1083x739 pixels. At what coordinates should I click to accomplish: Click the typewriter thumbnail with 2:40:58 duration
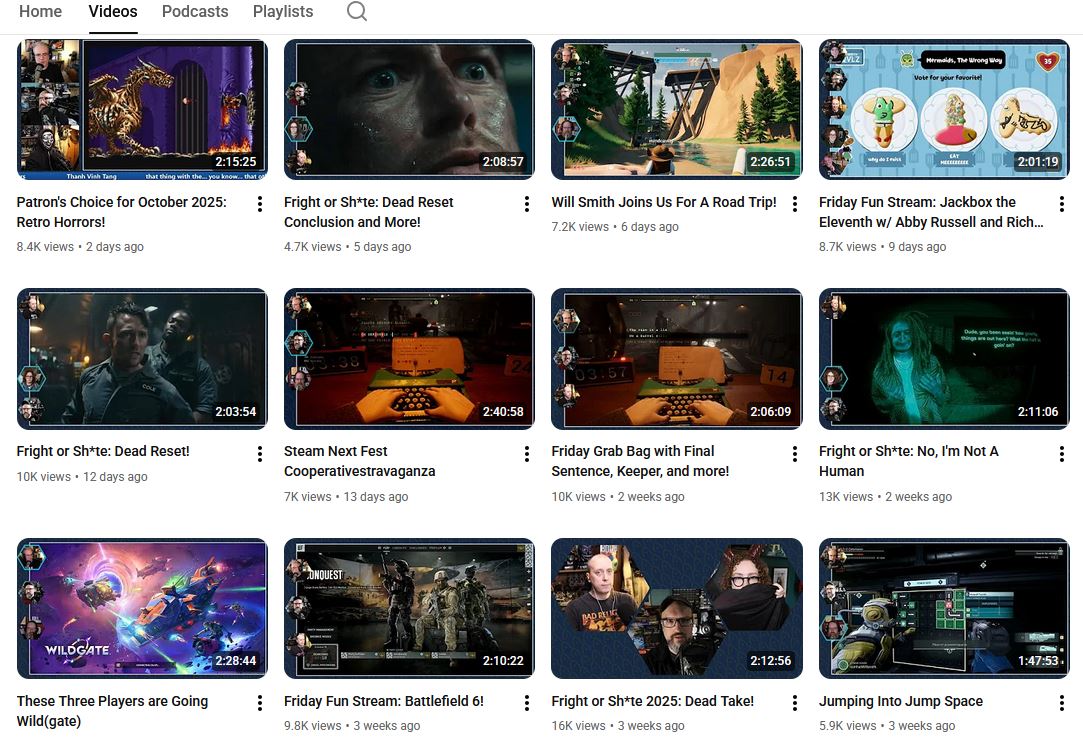click(409, 359)
